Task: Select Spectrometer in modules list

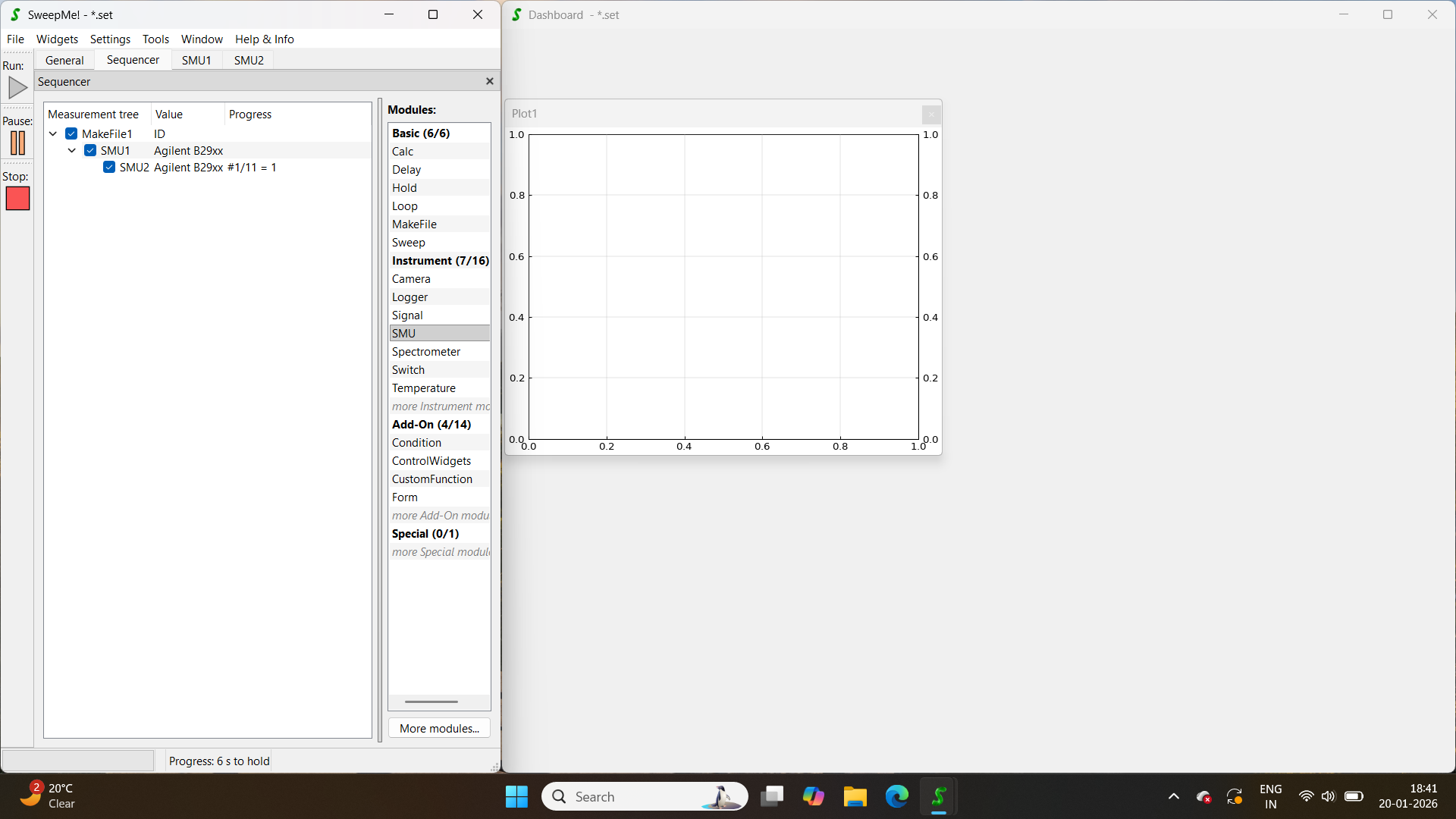Action: click(426, 352)
